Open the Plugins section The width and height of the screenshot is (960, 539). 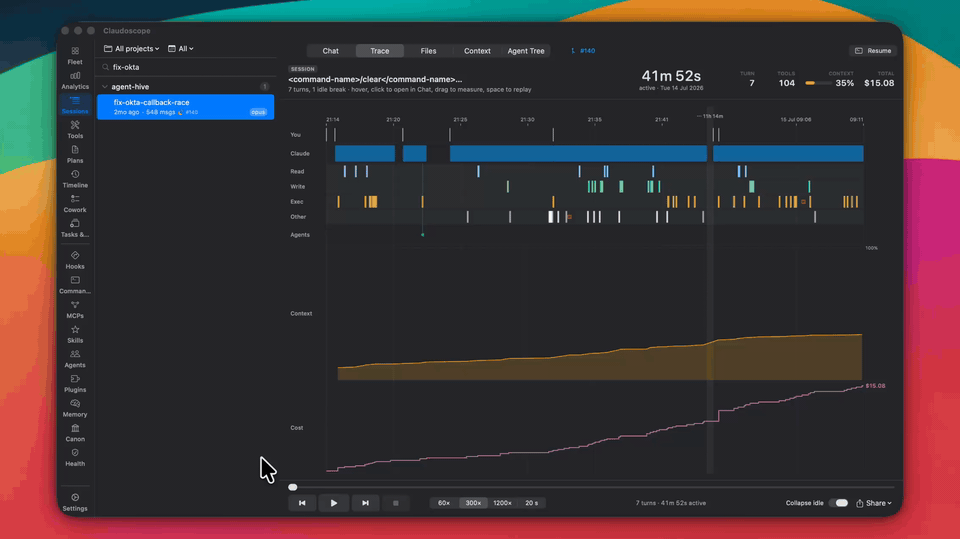point(75,383)
